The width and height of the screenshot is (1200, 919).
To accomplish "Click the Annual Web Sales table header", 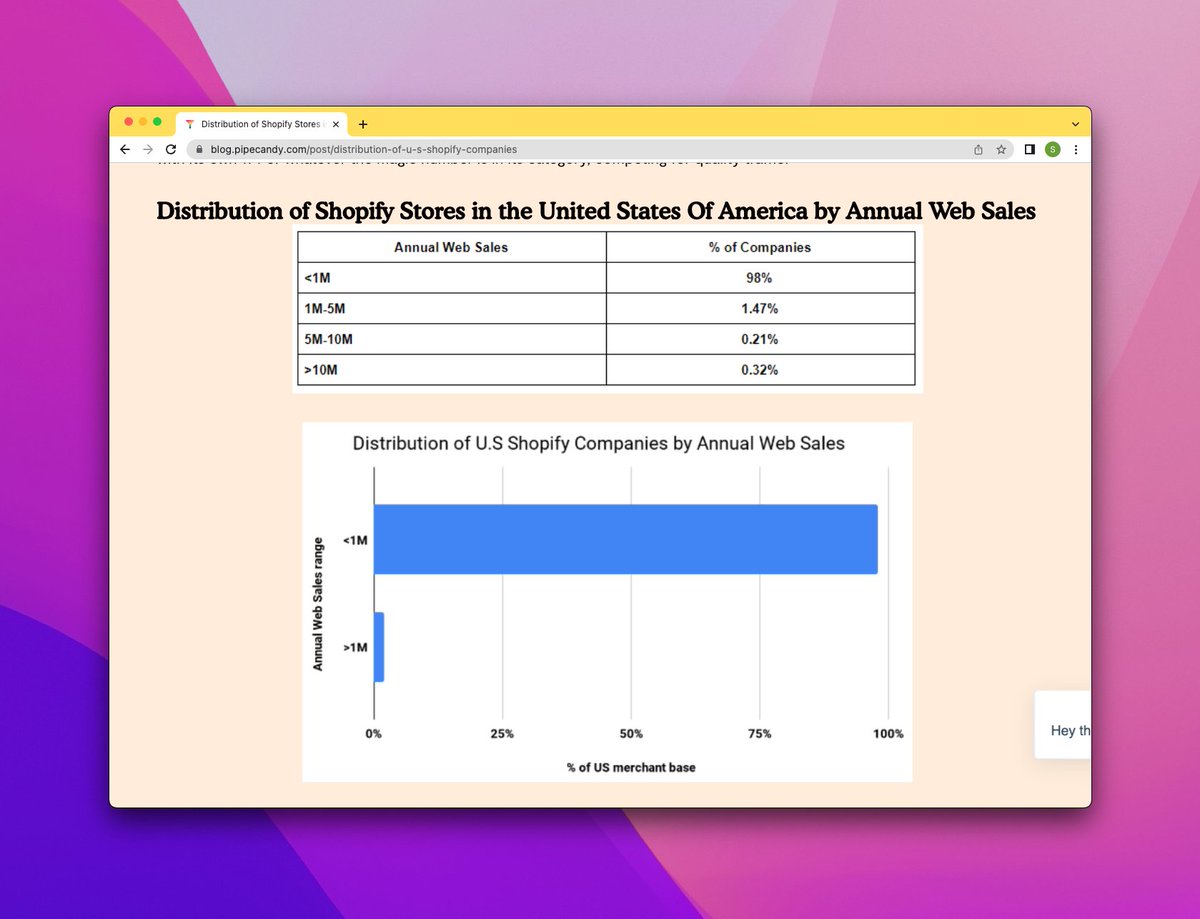I will coord(451,247).
